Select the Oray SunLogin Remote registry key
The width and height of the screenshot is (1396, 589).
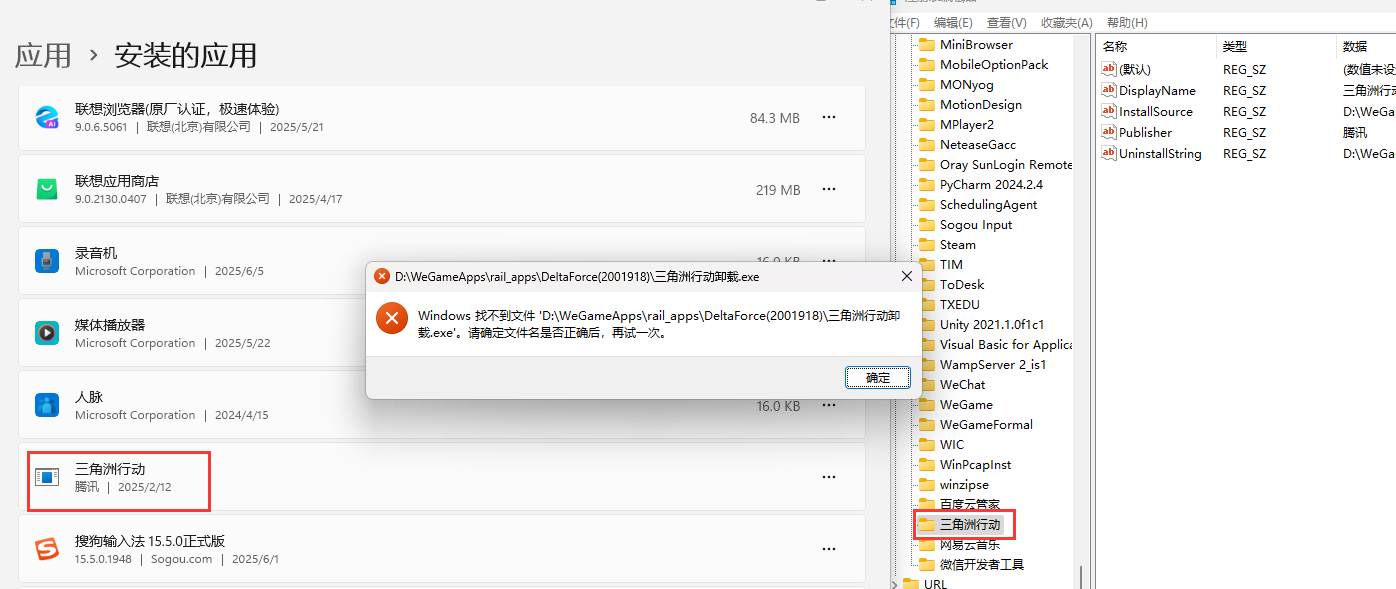[x=1005, y=164]
